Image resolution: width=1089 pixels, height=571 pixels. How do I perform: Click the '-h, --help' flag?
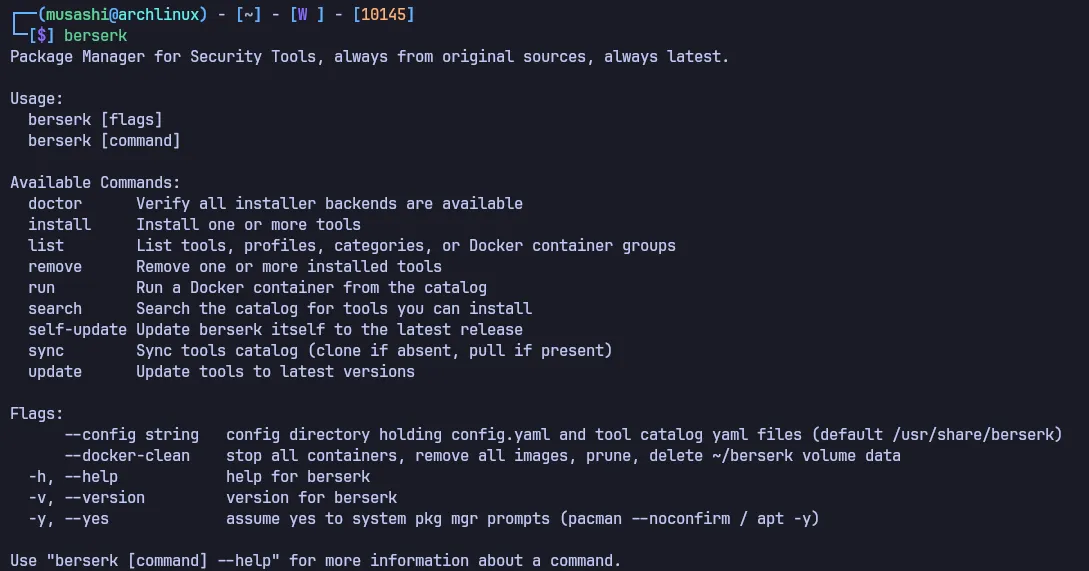73,477
